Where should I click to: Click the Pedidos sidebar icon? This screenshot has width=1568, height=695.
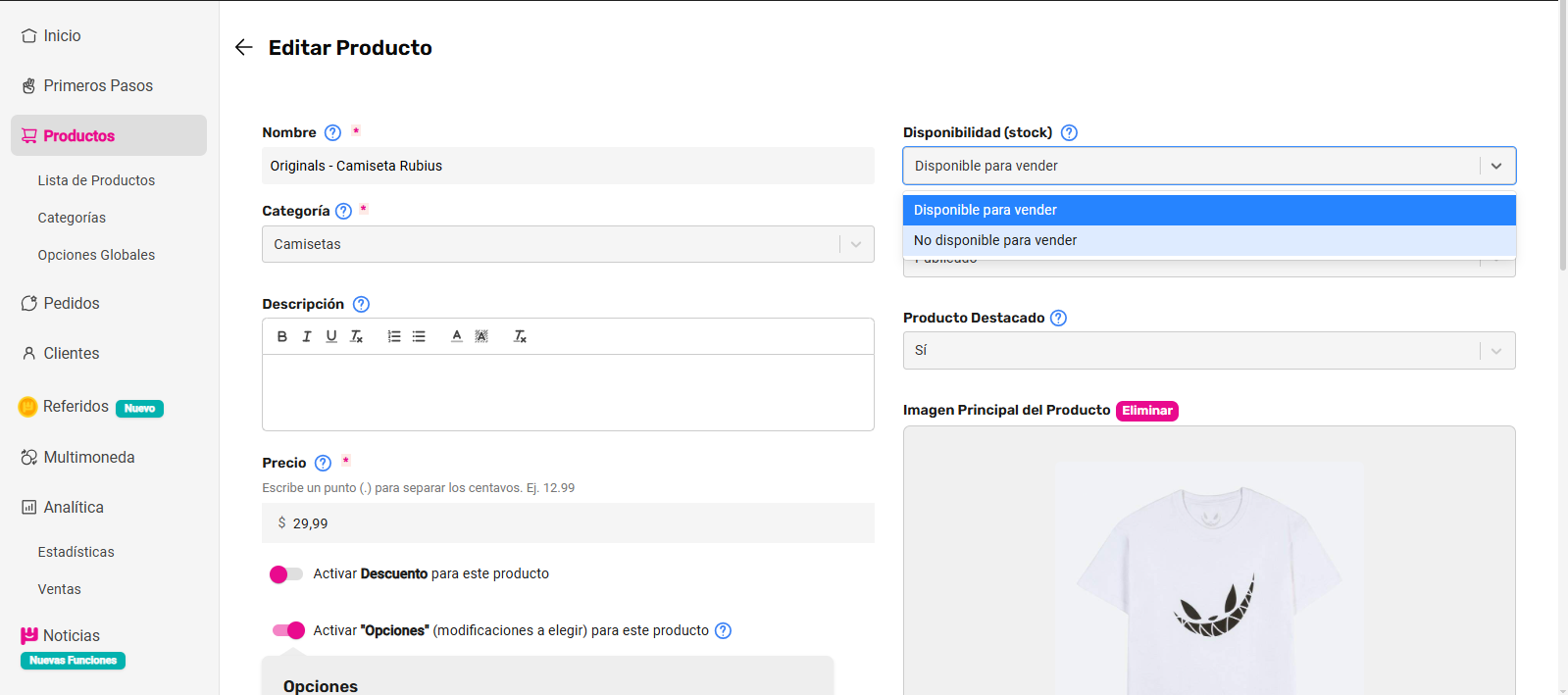(29, 304)
